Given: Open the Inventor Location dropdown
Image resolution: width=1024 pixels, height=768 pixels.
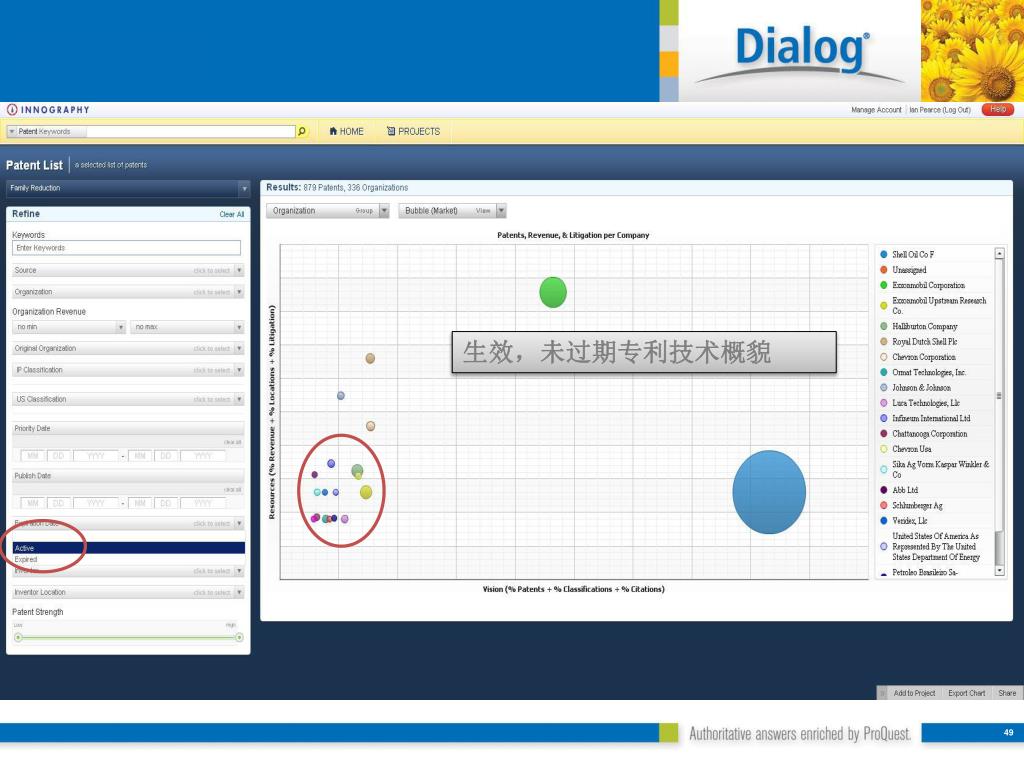Looking at the screenshot, I should pyautogui.click(x=128, y=592).
